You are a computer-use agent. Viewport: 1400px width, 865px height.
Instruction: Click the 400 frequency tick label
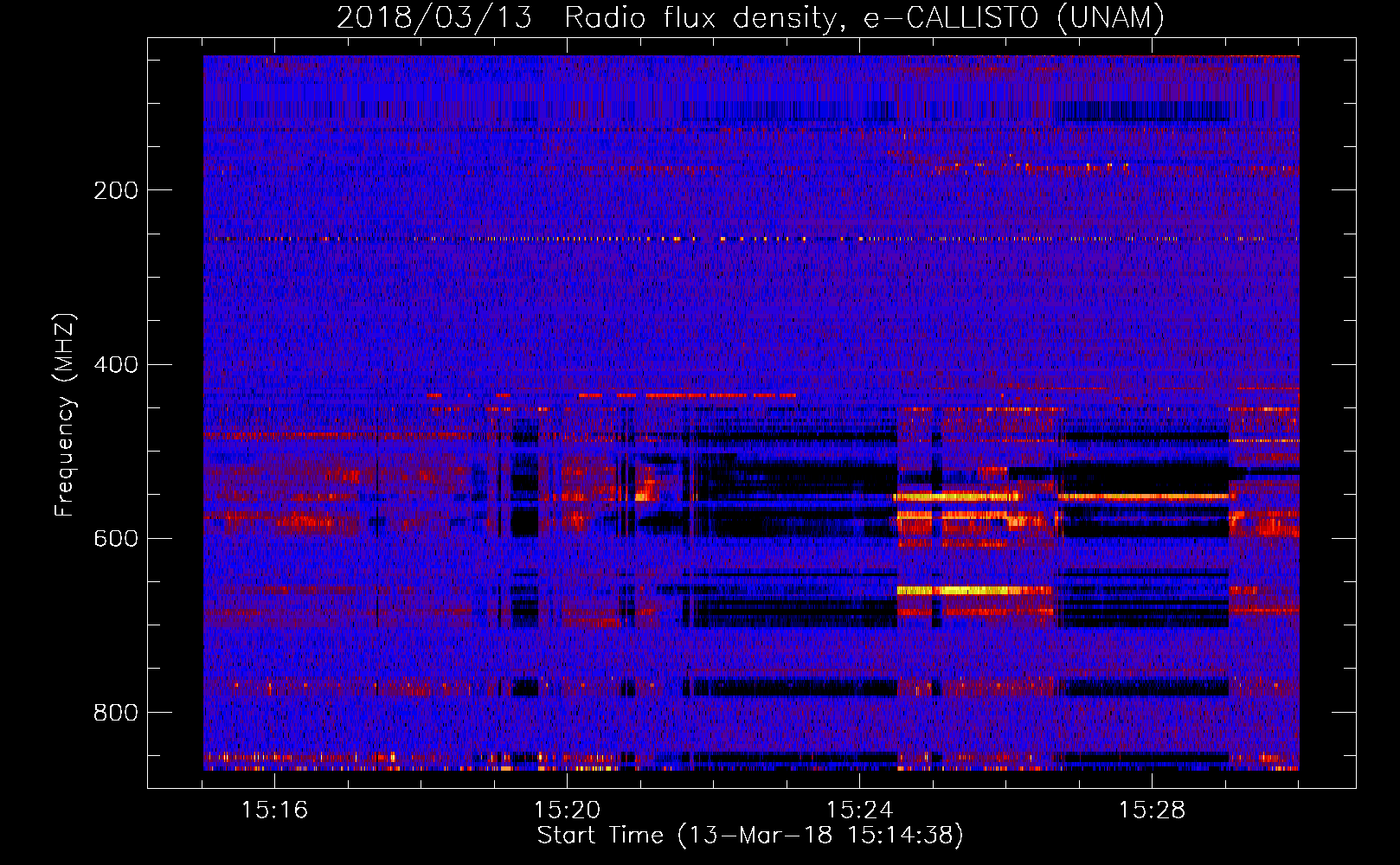(x=116, y=364)
